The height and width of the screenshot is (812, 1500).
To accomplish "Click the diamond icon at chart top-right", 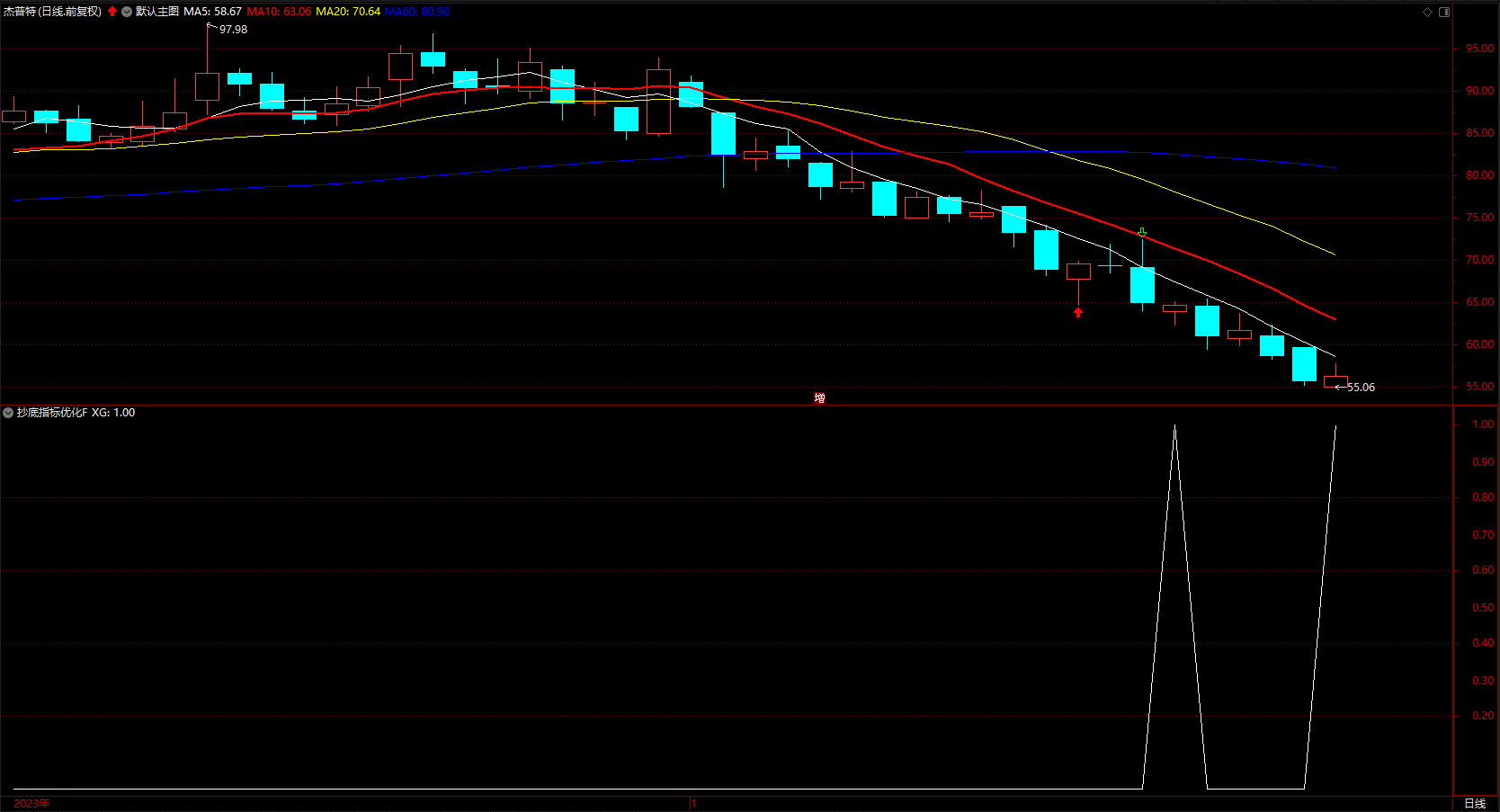I will tap(1427, 12).
